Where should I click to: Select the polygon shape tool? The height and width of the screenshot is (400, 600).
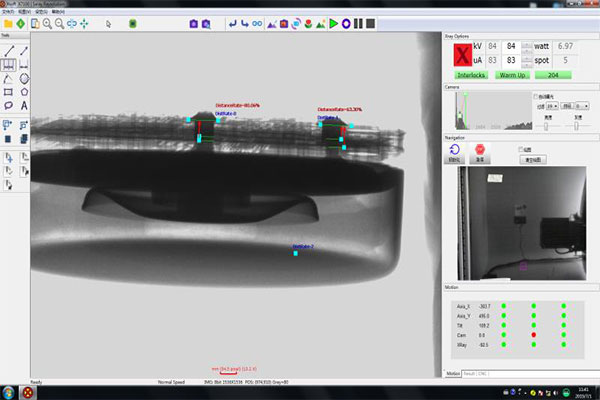pyautogui.click(x=24, y=92)
